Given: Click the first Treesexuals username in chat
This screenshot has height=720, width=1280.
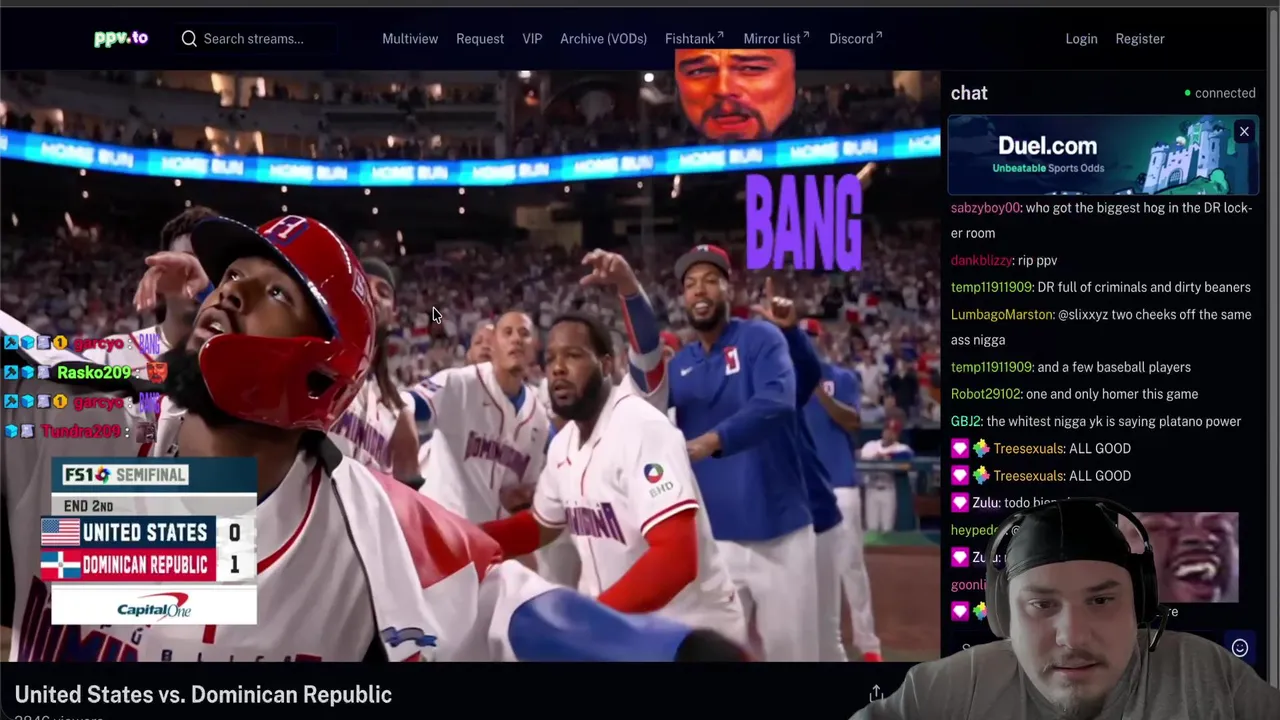Looking at the screenshot, I should coord(1029,448).
